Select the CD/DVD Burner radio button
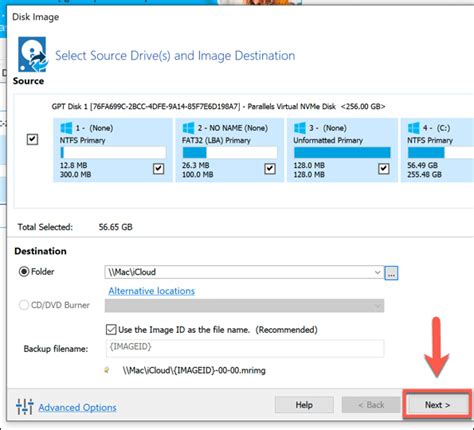This screenshot has height=430, width=474. [24, 305]
